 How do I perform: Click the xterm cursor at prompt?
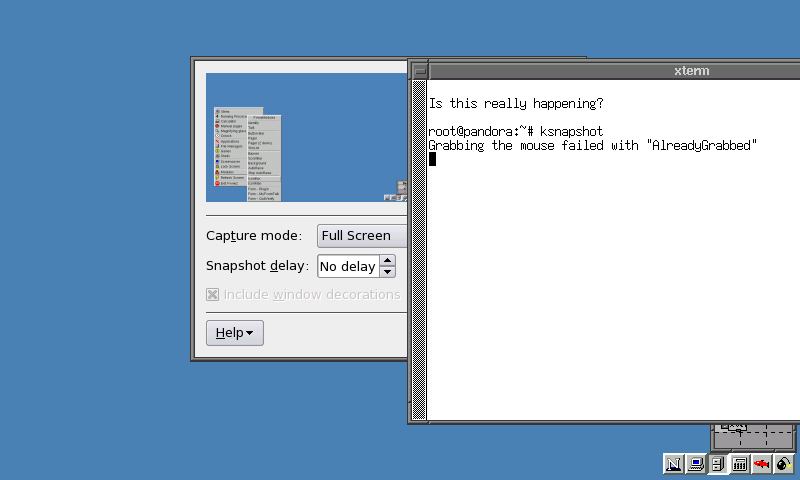(433, 159)
